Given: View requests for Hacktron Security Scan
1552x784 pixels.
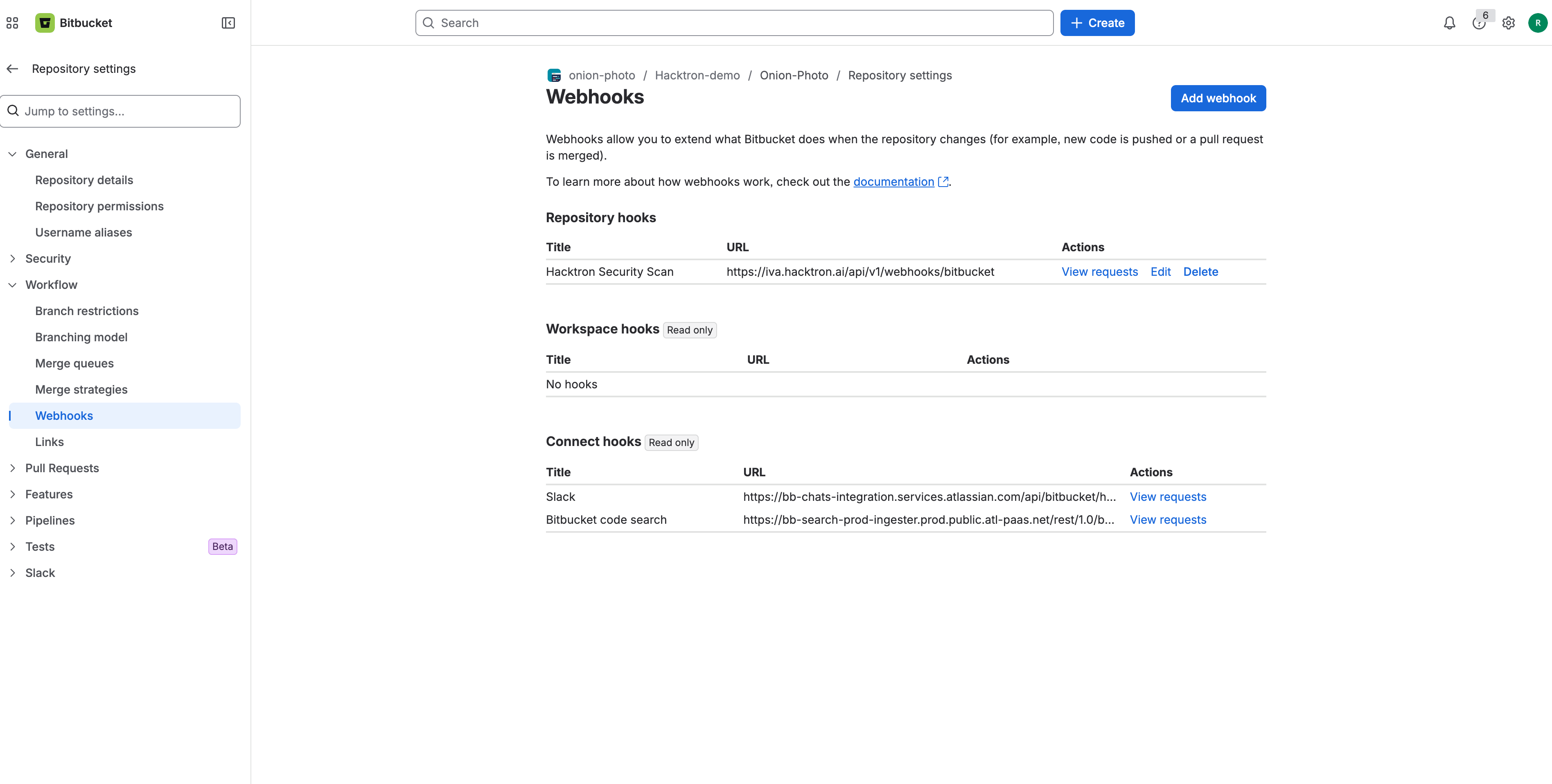Looking at the screenshot, I should 1099,272.
